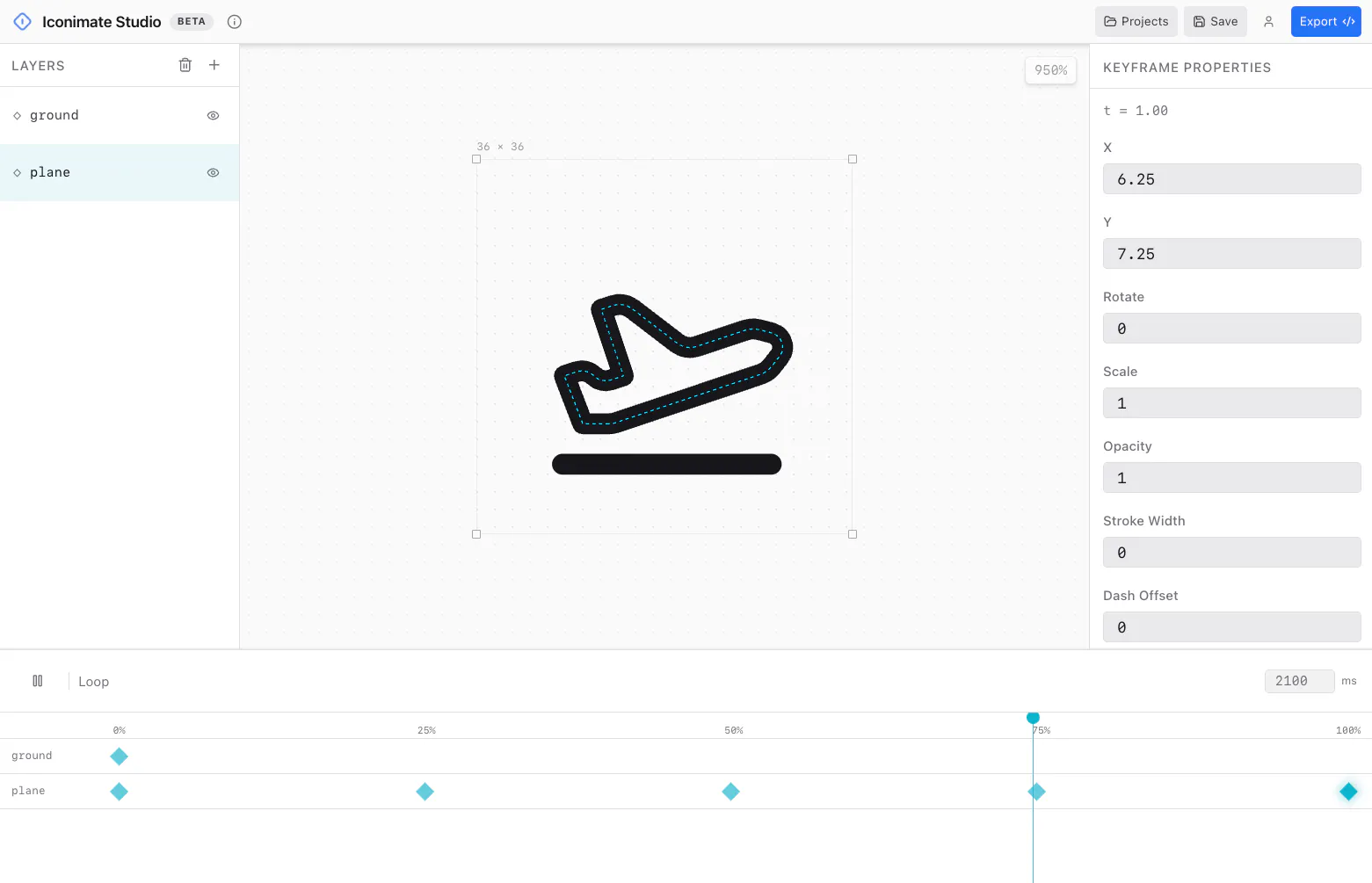Click the Iconimate Studio logo icon

[x=23, y=21]
